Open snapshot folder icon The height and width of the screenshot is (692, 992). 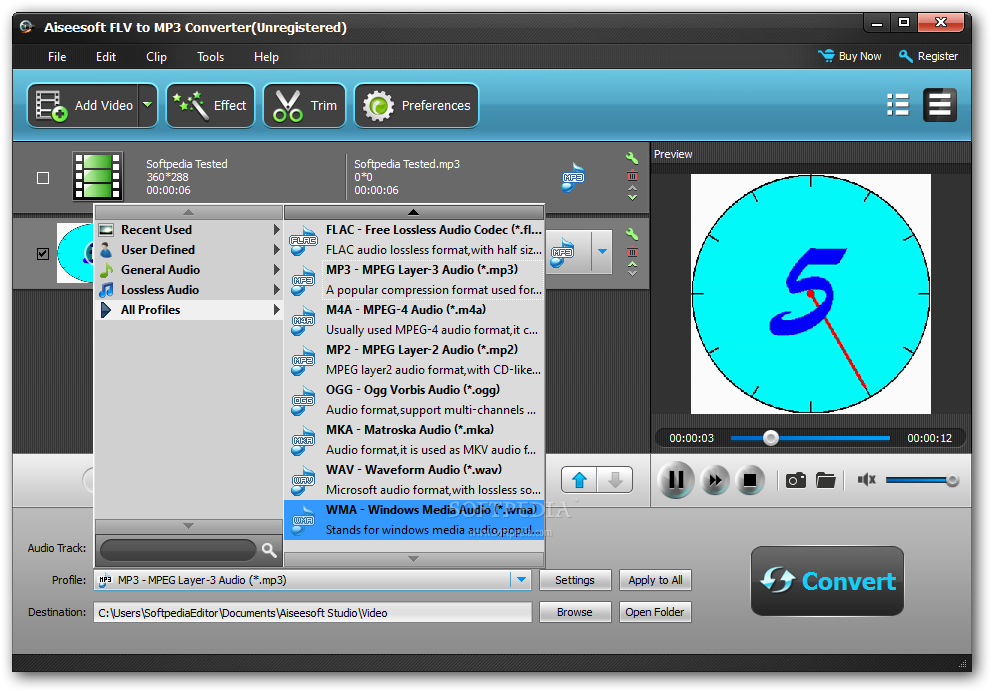coord(826,481)
